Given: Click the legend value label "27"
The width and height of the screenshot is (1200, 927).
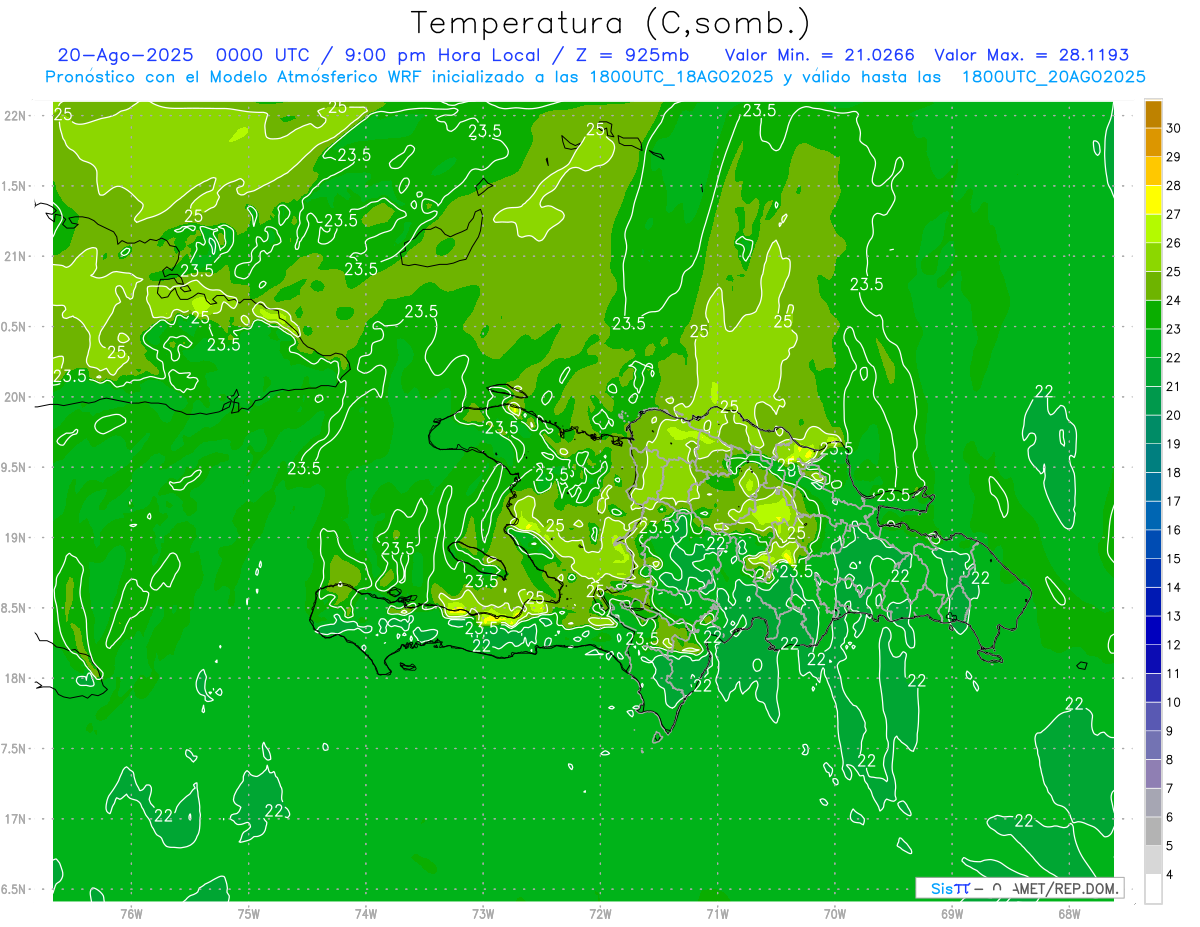Looking at the screenshot, I should coord(1174,214).
